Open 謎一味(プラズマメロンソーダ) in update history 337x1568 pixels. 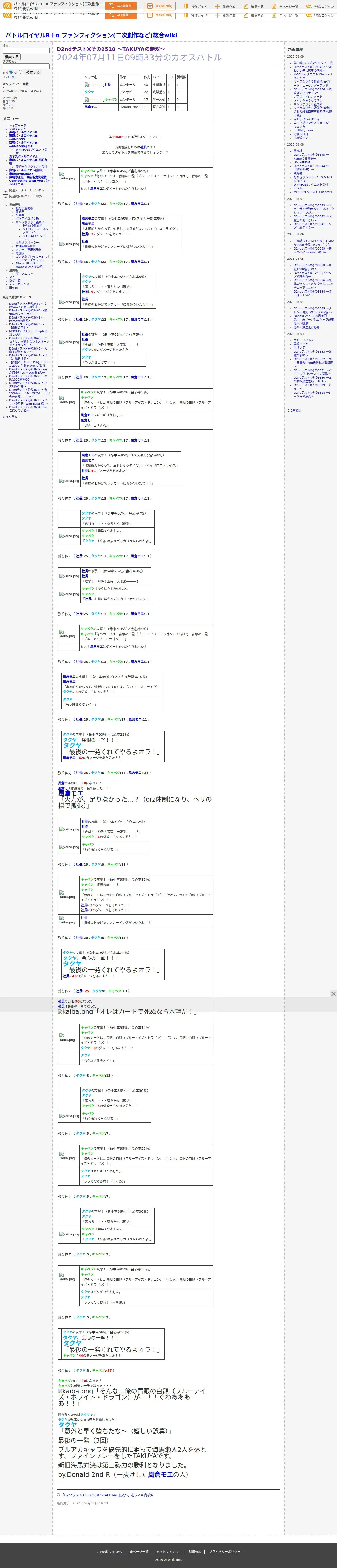pos(313,63)
